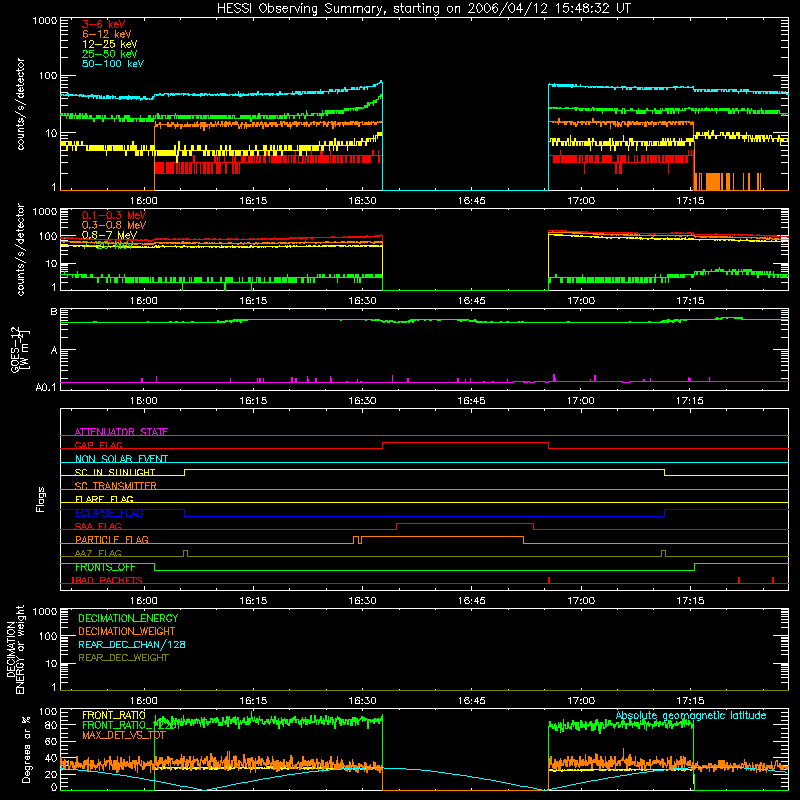800x800 pixels.
Task: Click the GOES-12 axis label
Action: click(19, 349)
